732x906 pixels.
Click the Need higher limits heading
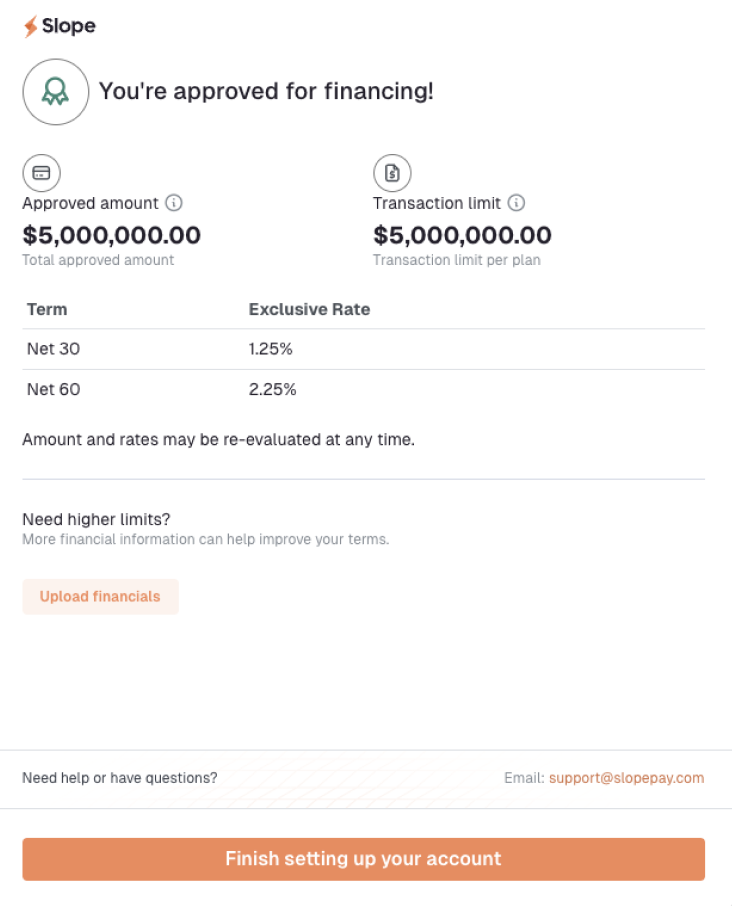(x=96, y=520)
